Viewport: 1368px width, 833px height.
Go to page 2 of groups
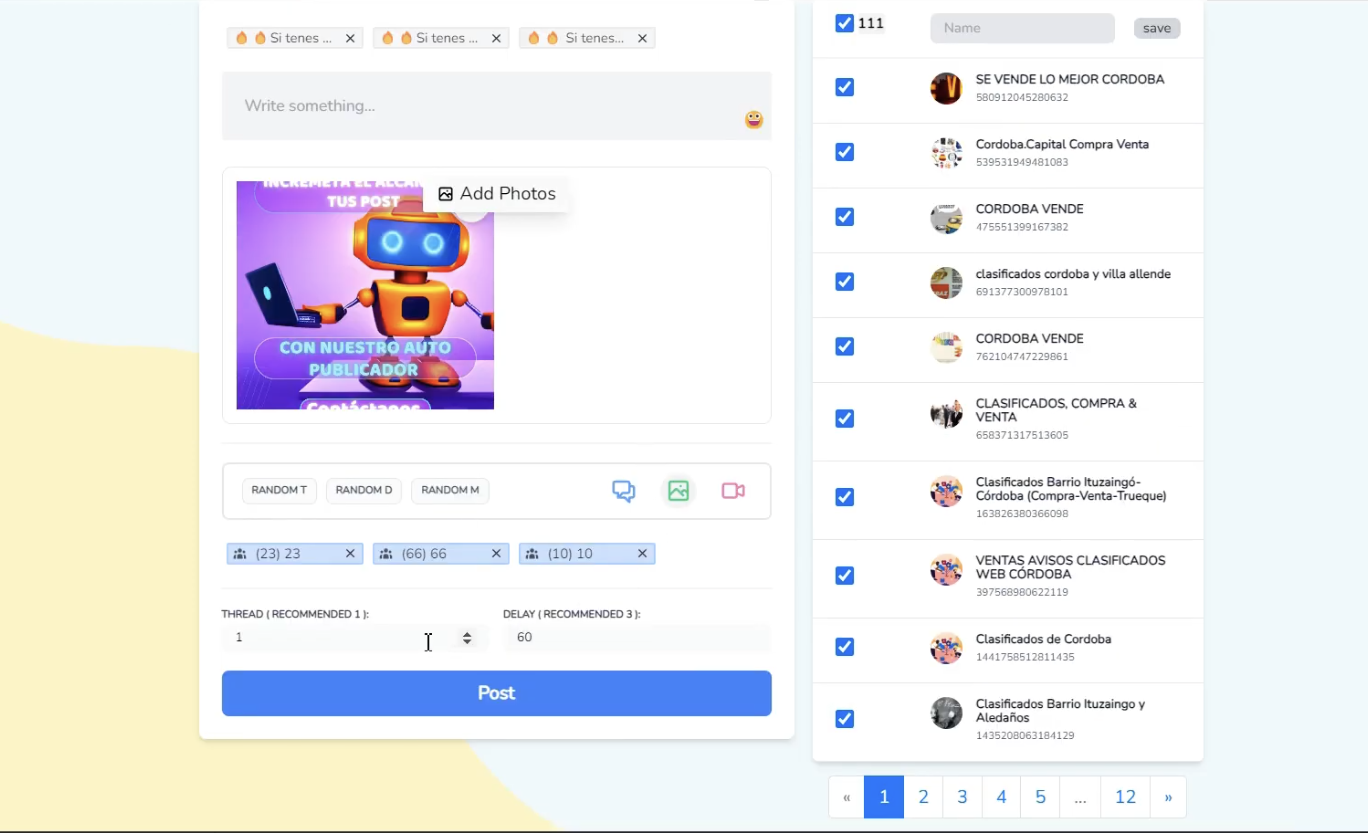pyautogui.click(x=923, y=797)
